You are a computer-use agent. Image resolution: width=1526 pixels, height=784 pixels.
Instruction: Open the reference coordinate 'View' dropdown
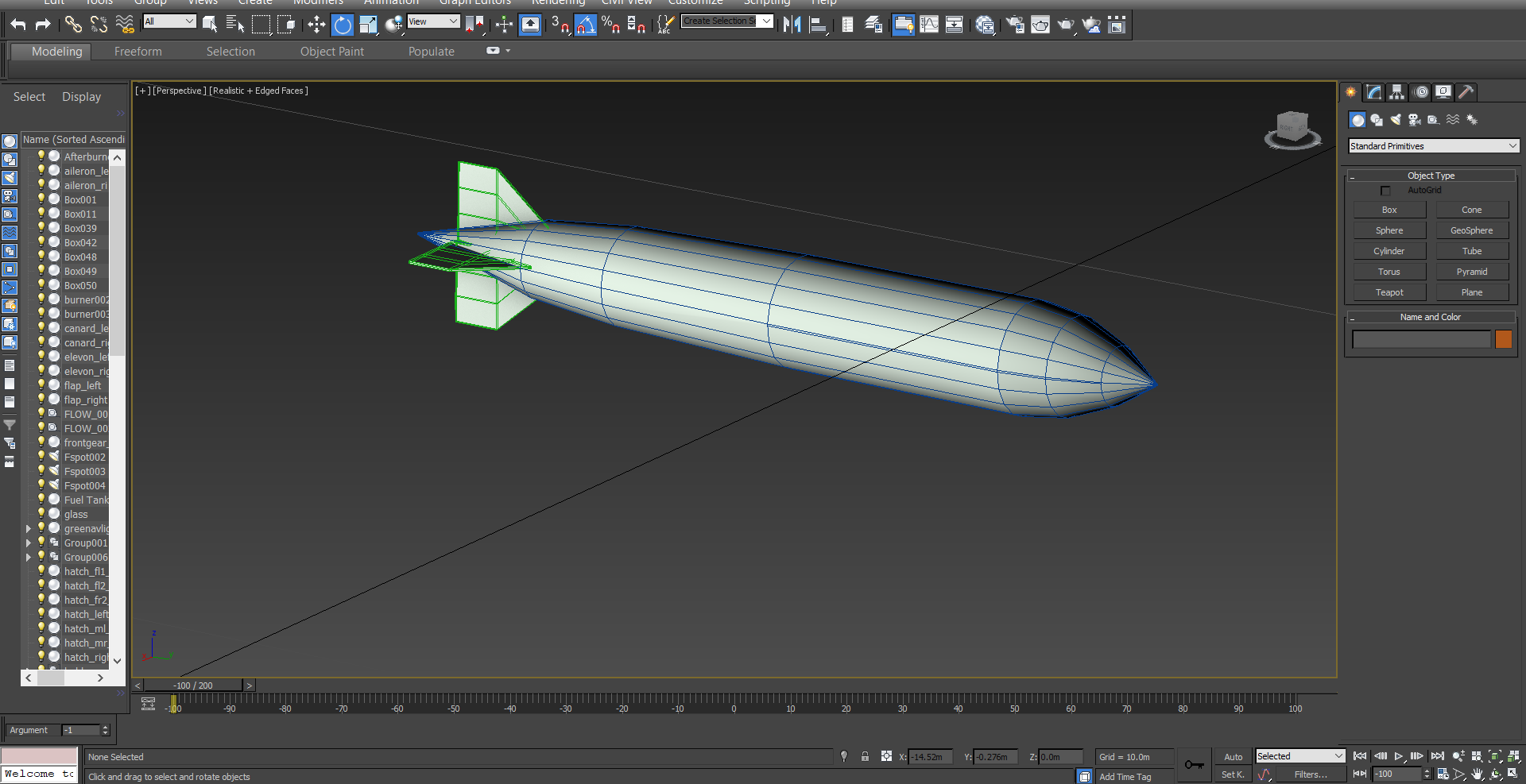(433, 21)
